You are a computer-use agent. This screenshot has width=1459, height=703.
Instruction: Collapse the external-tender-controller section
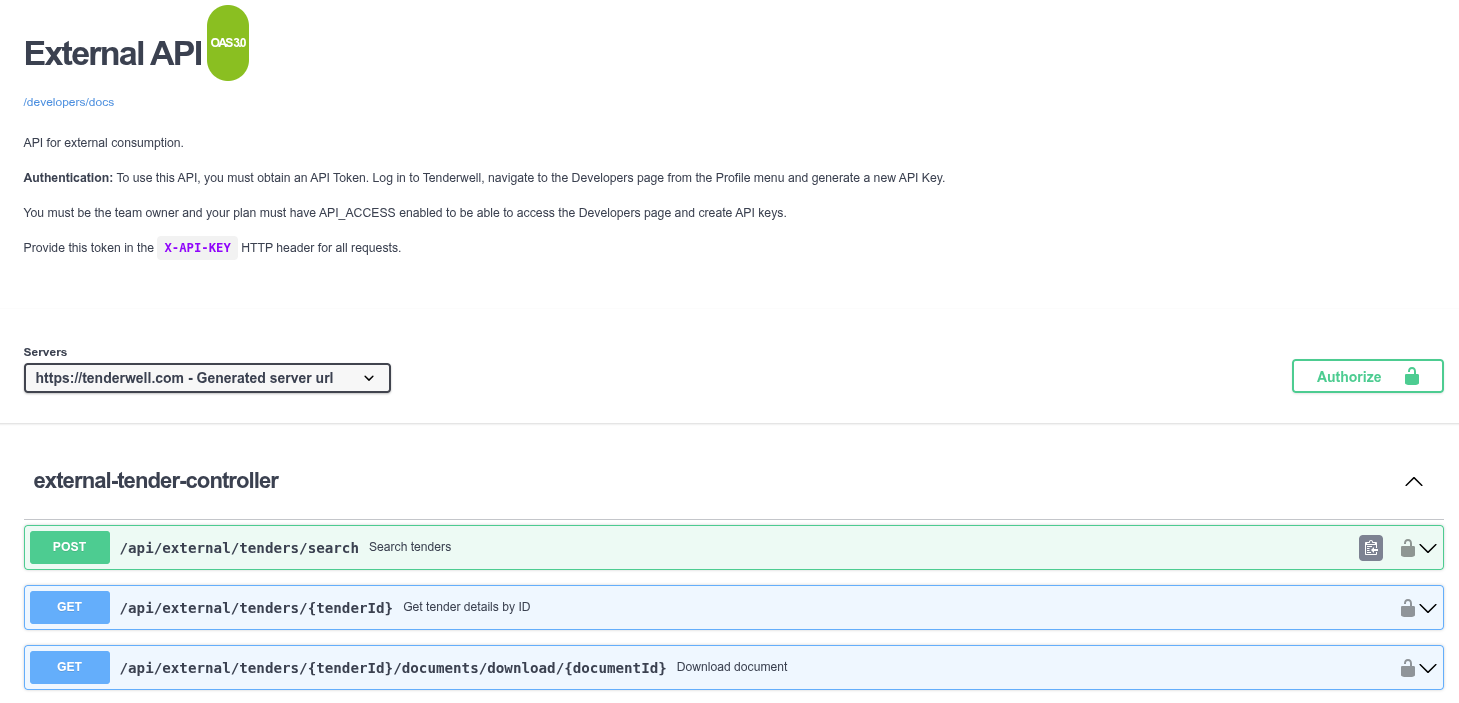tap(1413, 481)
